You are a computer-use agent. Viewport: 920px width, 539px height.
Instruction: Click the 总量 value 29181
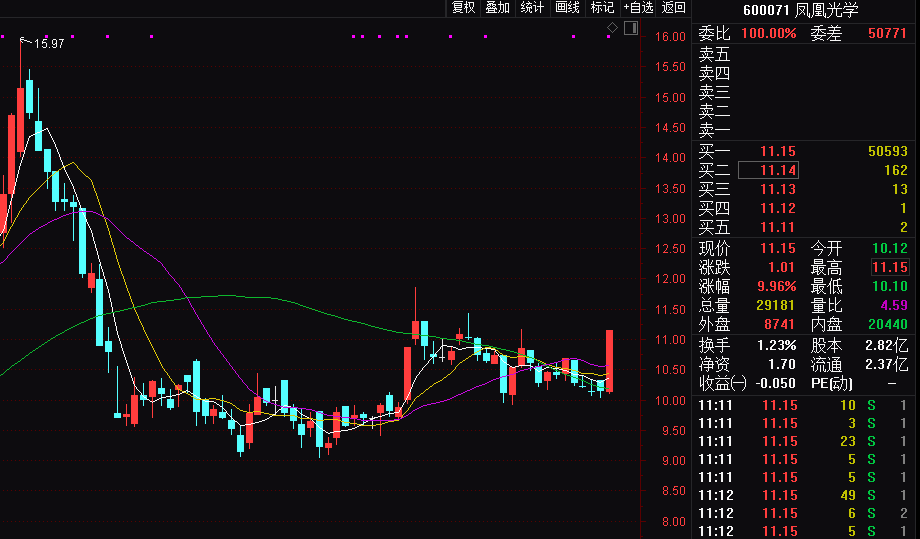(x=776, y=305)
